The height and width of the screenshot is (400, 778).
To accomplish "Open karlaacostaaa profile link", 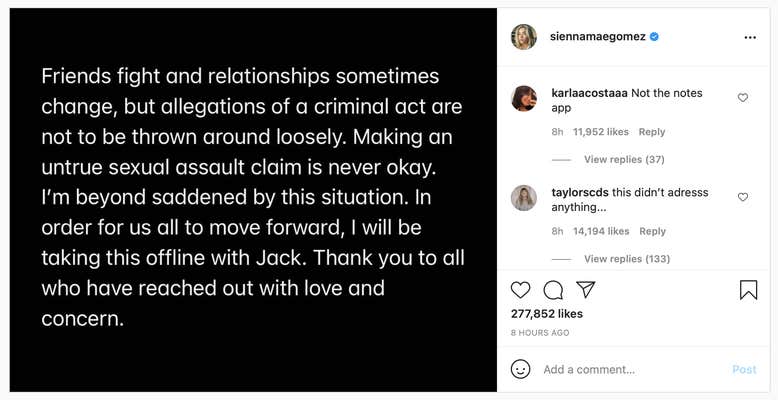I will coord(589,93).
